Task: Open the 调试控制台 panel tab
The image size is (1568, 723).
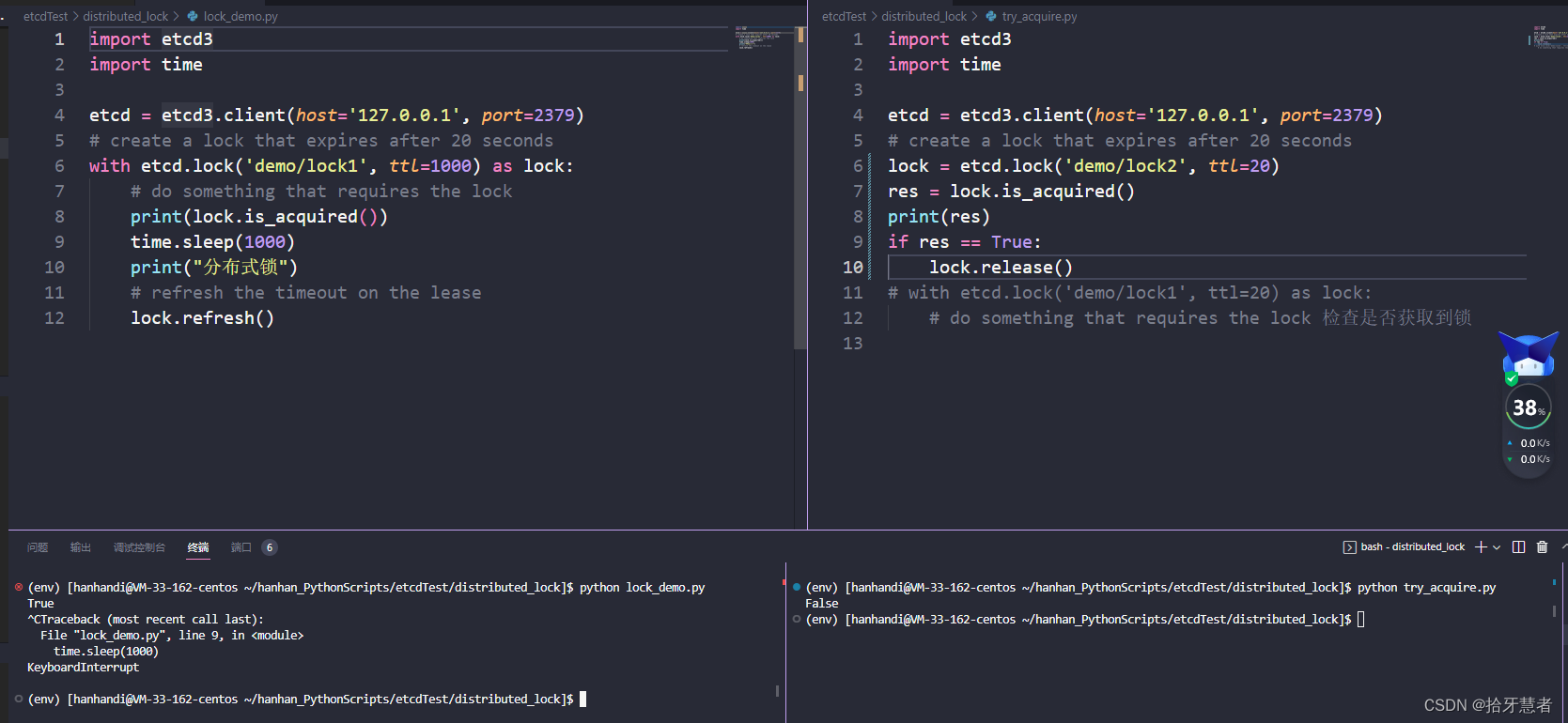Action: (139, 547)
